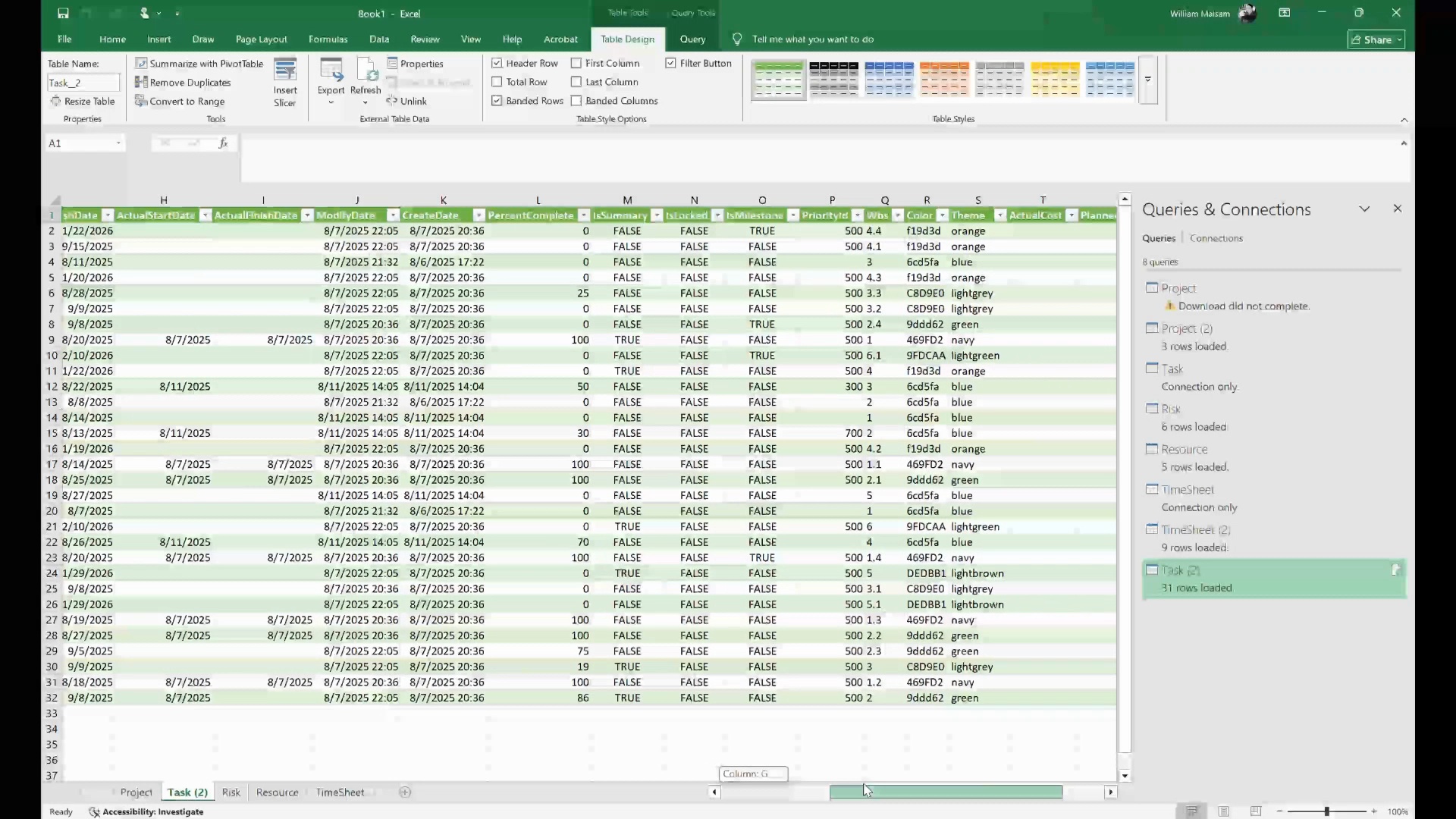This screenshot has height=819, width=1456.
Task: Add new sheet with plus icon
Action: point(405,792)
